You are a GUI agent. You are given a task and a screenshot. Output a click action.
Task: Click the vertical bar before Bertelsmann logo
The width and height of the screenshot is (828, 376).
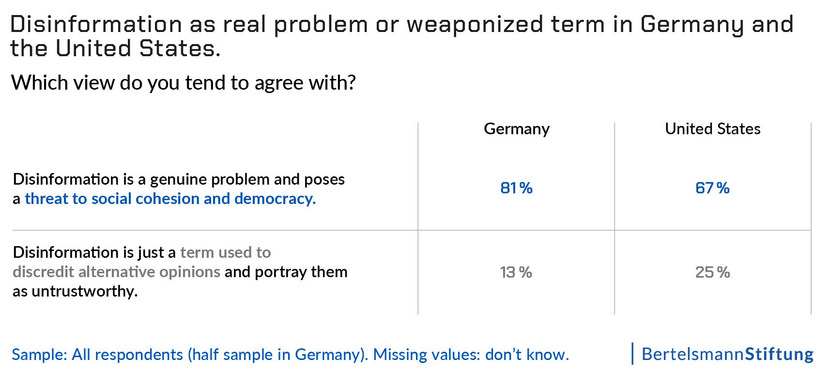(632, 354)
